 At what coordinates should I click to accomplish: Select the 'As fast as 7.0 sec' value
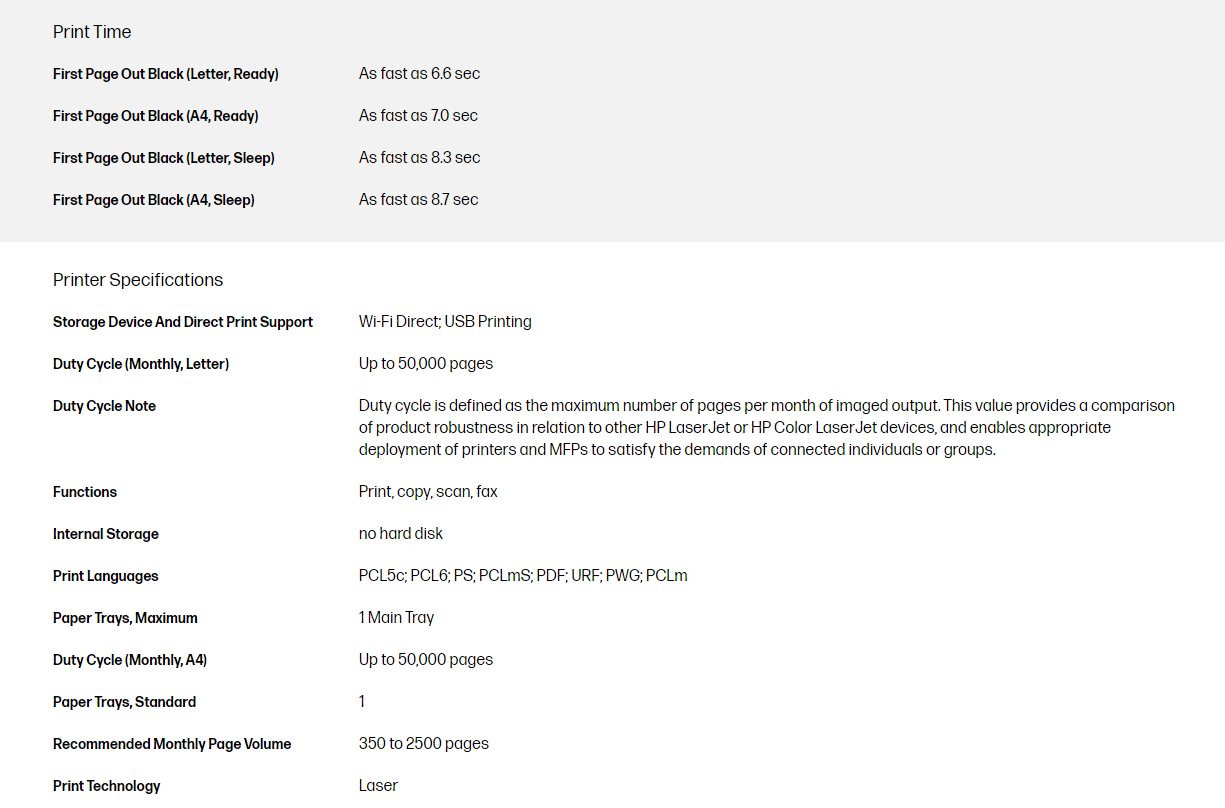click(x=418, y=116)
